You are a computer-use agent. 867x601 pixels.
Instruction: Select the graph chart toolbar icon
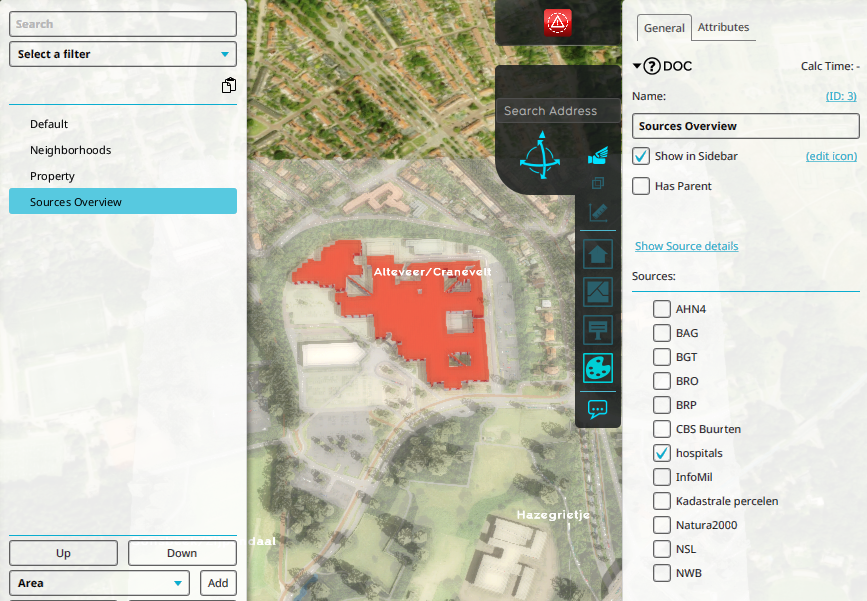coord(598,291)
